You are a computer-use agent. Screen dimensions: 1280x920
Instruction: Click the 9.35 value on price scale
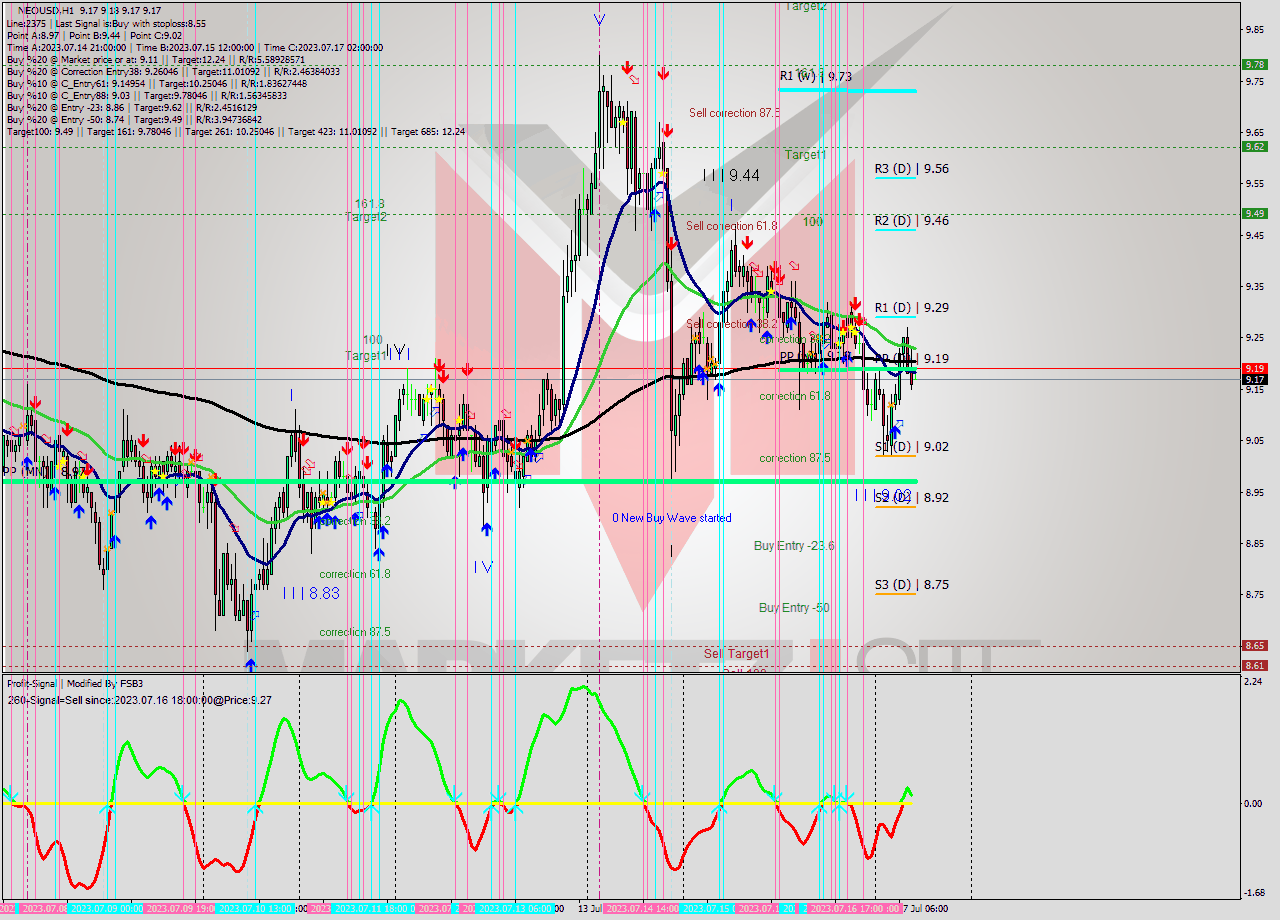point(1255,286)
